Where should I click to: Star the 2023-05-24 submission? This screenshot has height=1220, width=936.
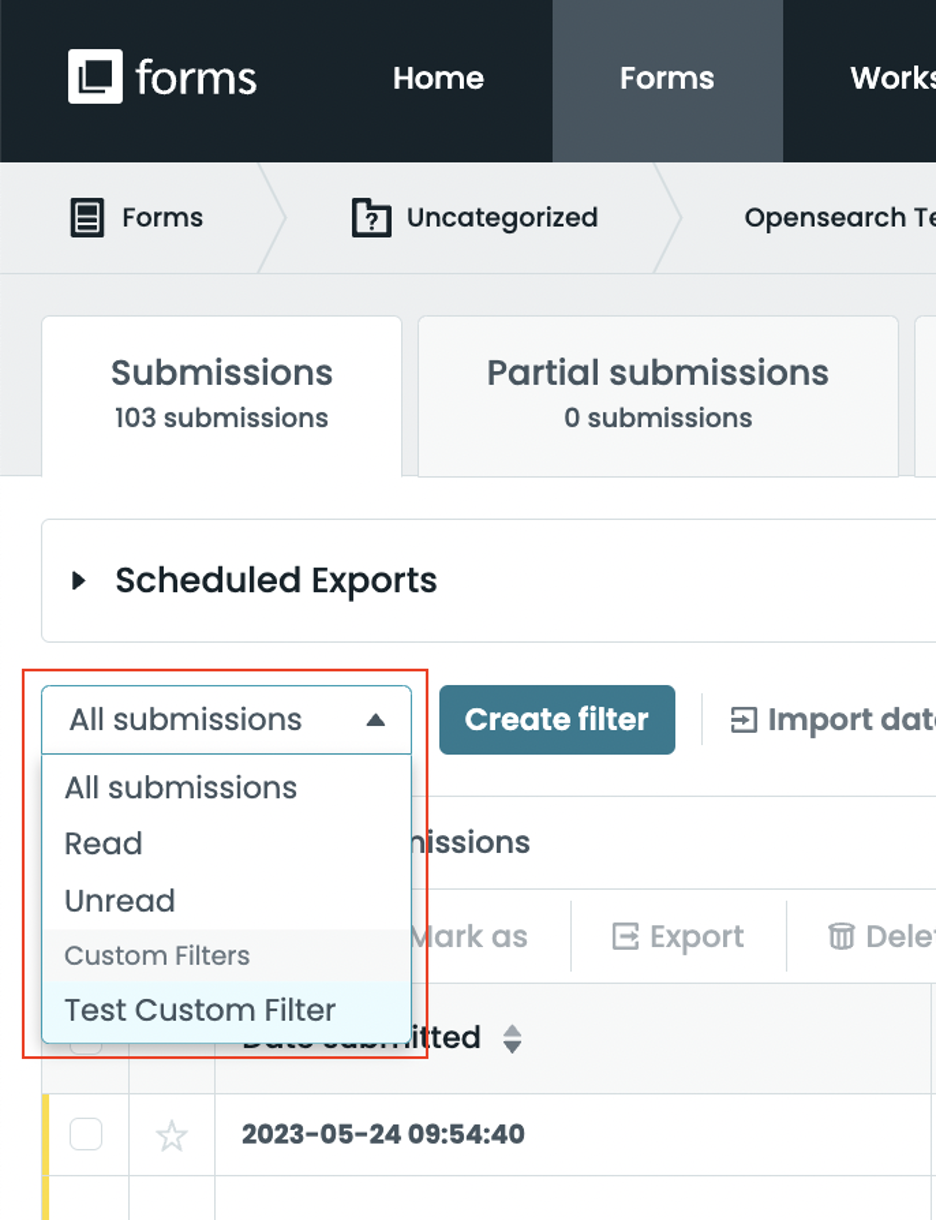point(171,1135)
